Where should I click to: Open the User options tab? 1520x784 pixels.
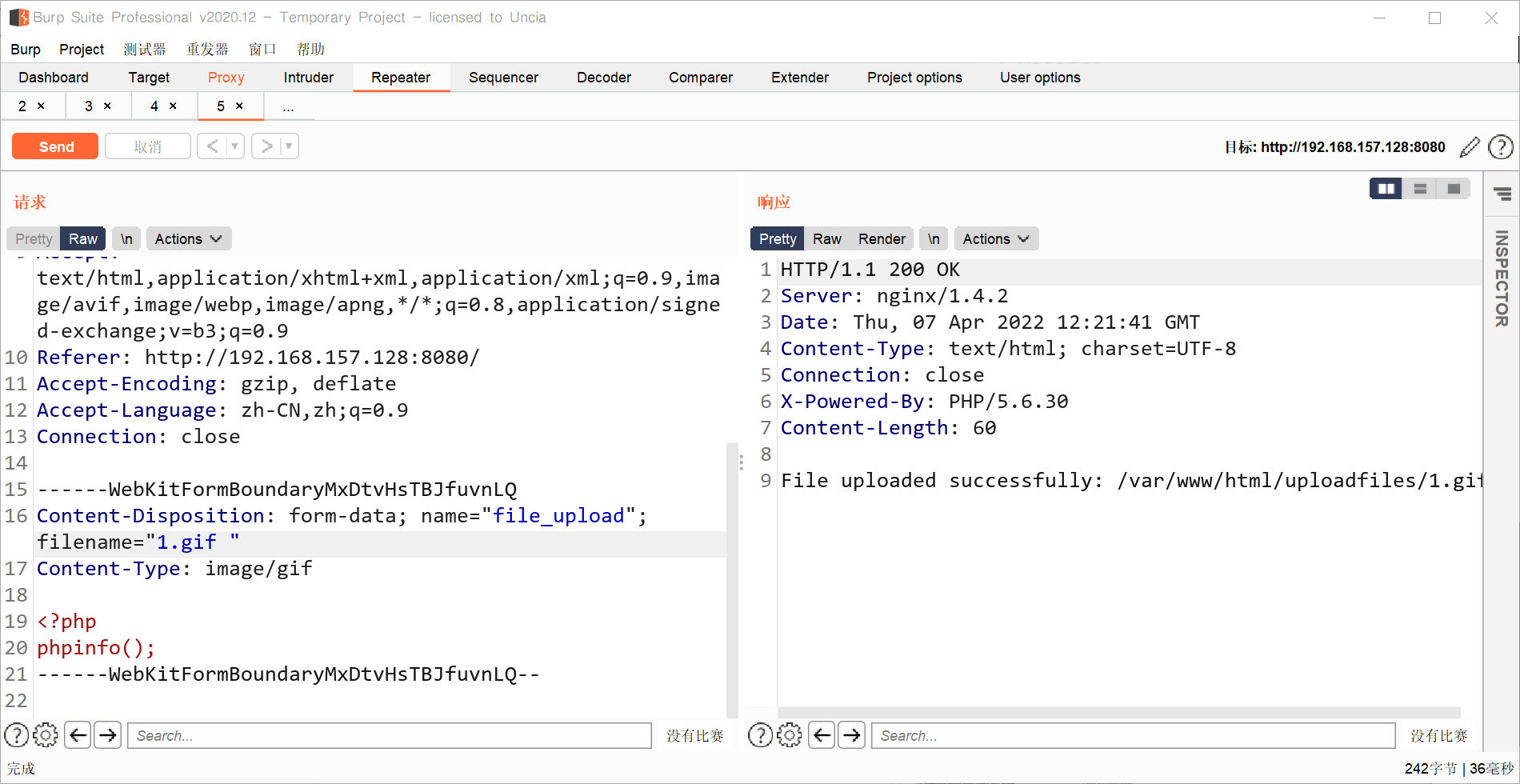(1040, 78)
